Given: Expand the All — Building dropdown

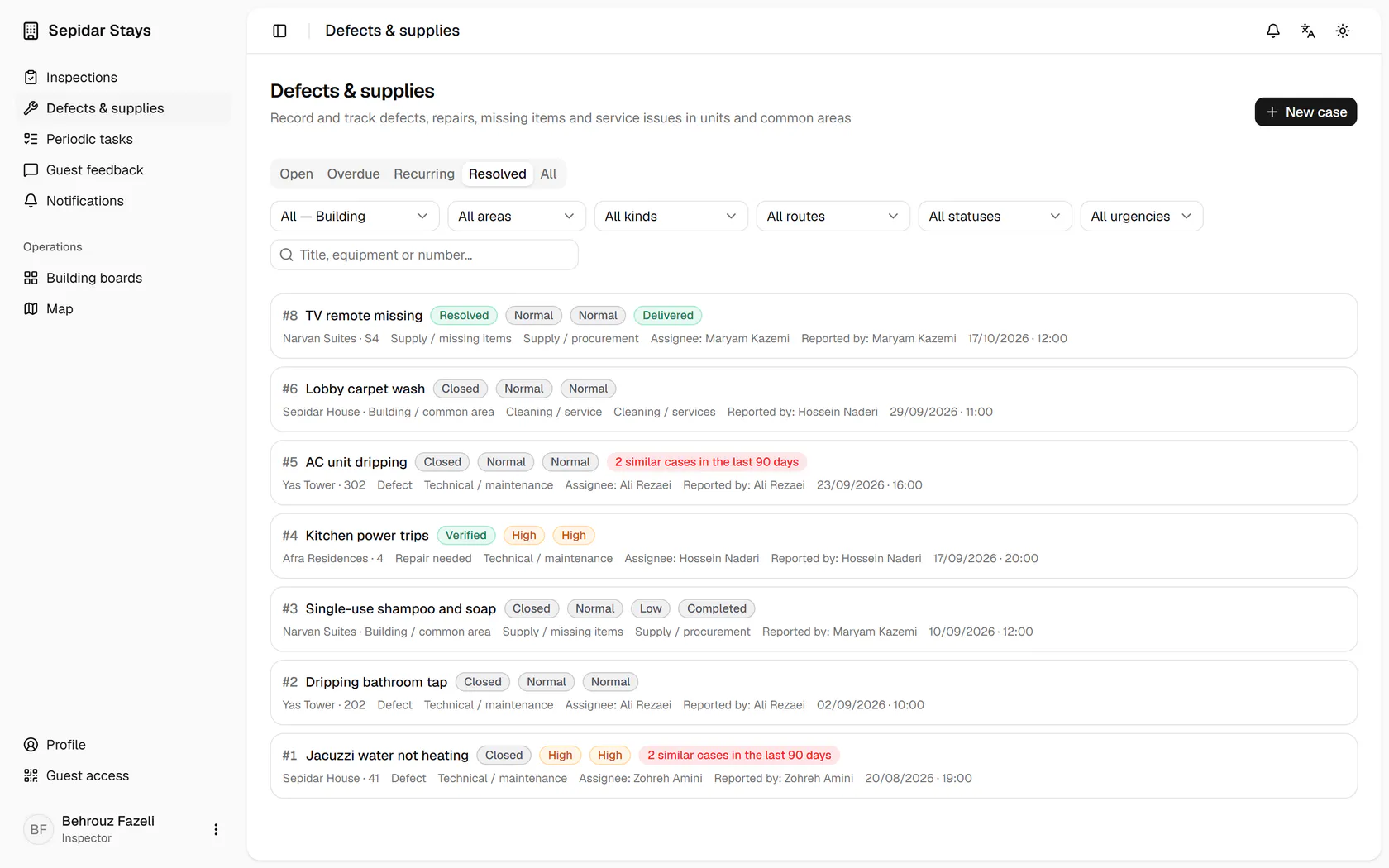Looking at the screenshot, I should tap(355, 217).
